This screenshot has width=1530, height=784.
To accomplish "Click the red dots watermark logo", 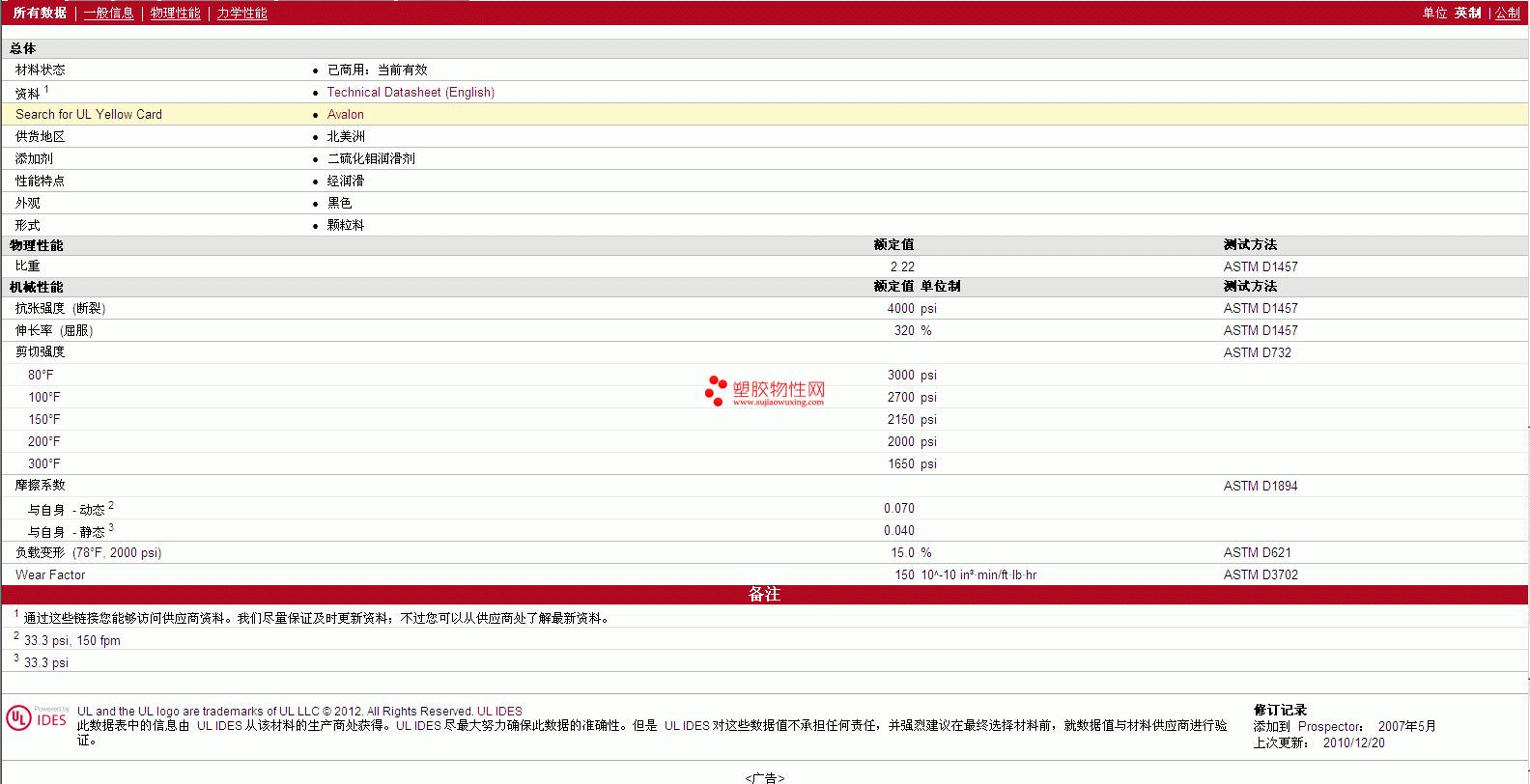I will [x=716, y=390].
